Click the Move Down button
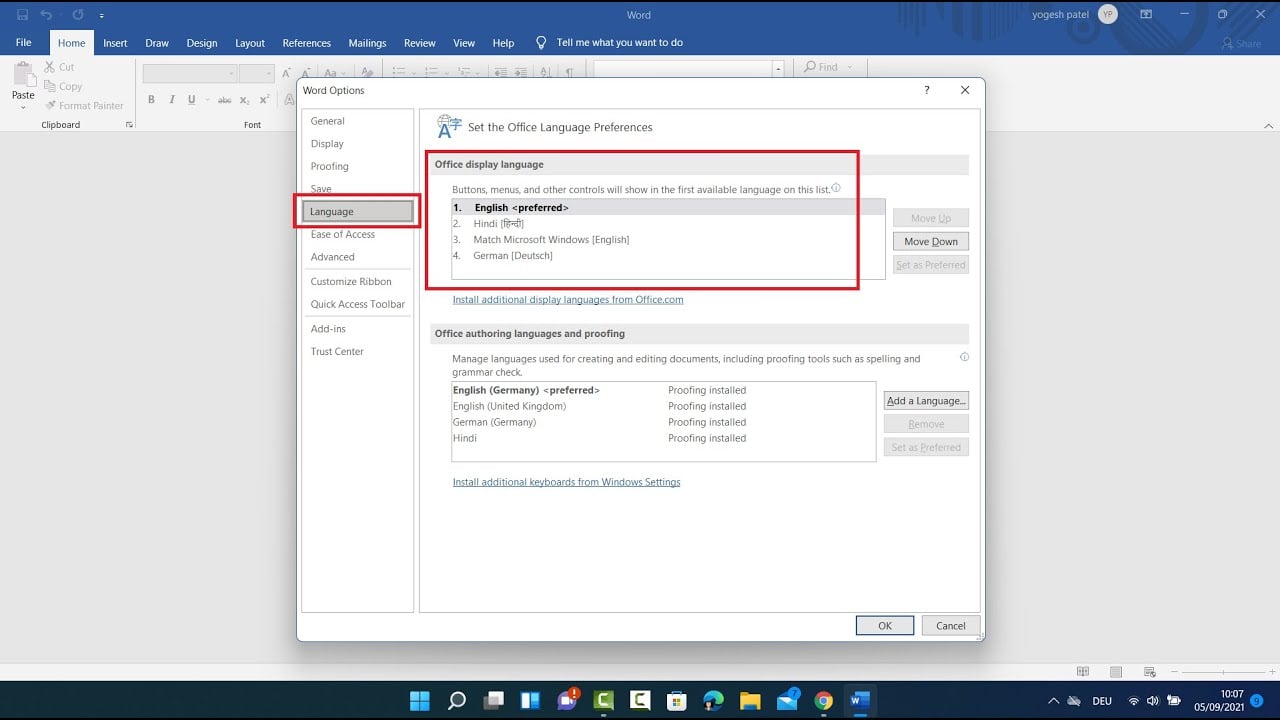The width and height of the screenshot is (1280, 720). tap(930, 241)
